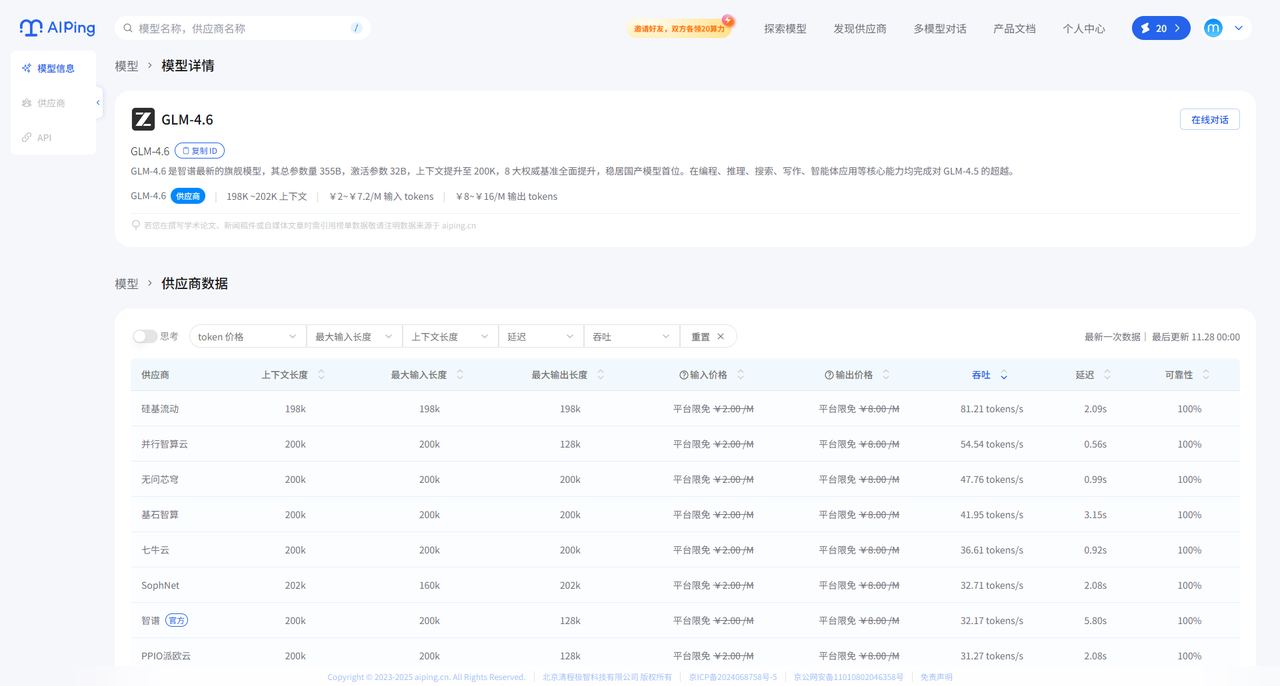Image resolution: width=1280 pixels, height=686 pixels.
Task: Click the X icon on 重置
Action: [721, 337]
